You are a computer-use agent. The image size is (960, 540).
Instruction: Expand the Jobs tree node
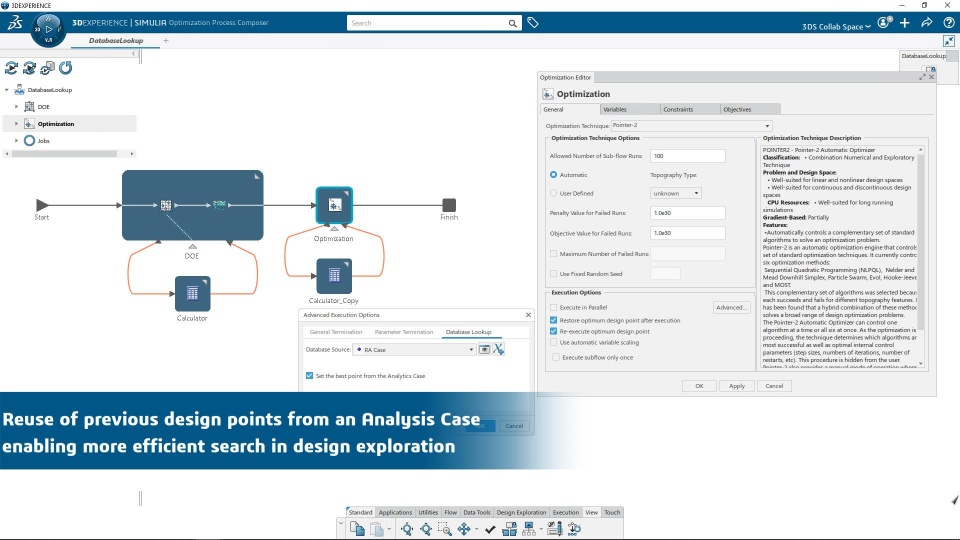(x=17, y=141)
